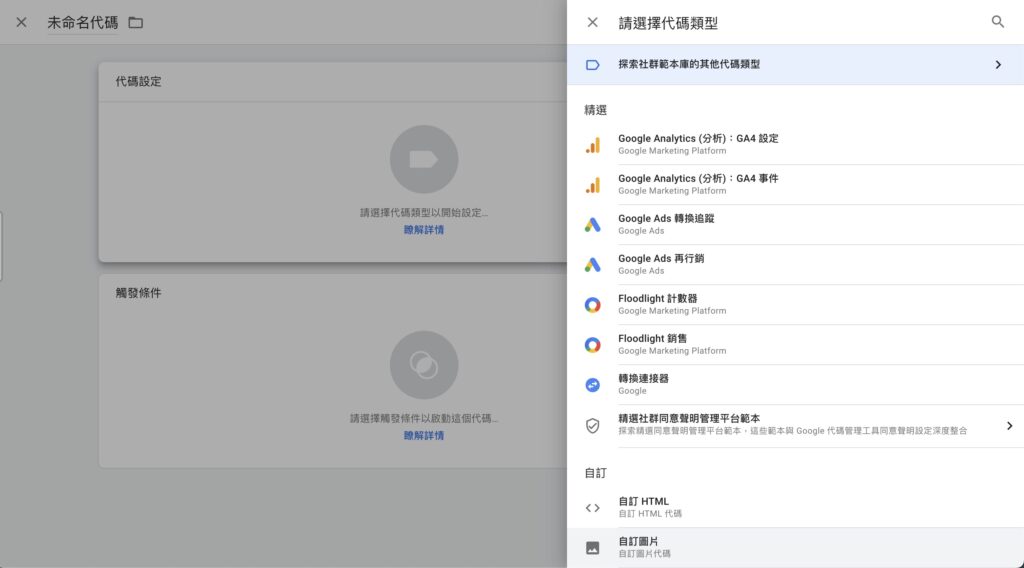
Task: Click the tag icon beside 探索社群範本庫
Action: click(x=592, y=65)
